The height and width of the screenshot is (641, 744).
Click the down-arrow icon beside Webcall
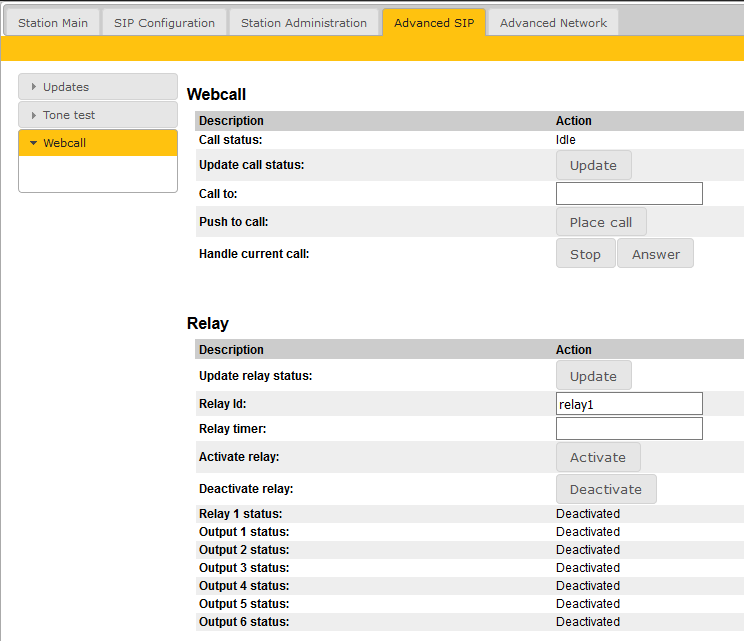pos(34,143)
